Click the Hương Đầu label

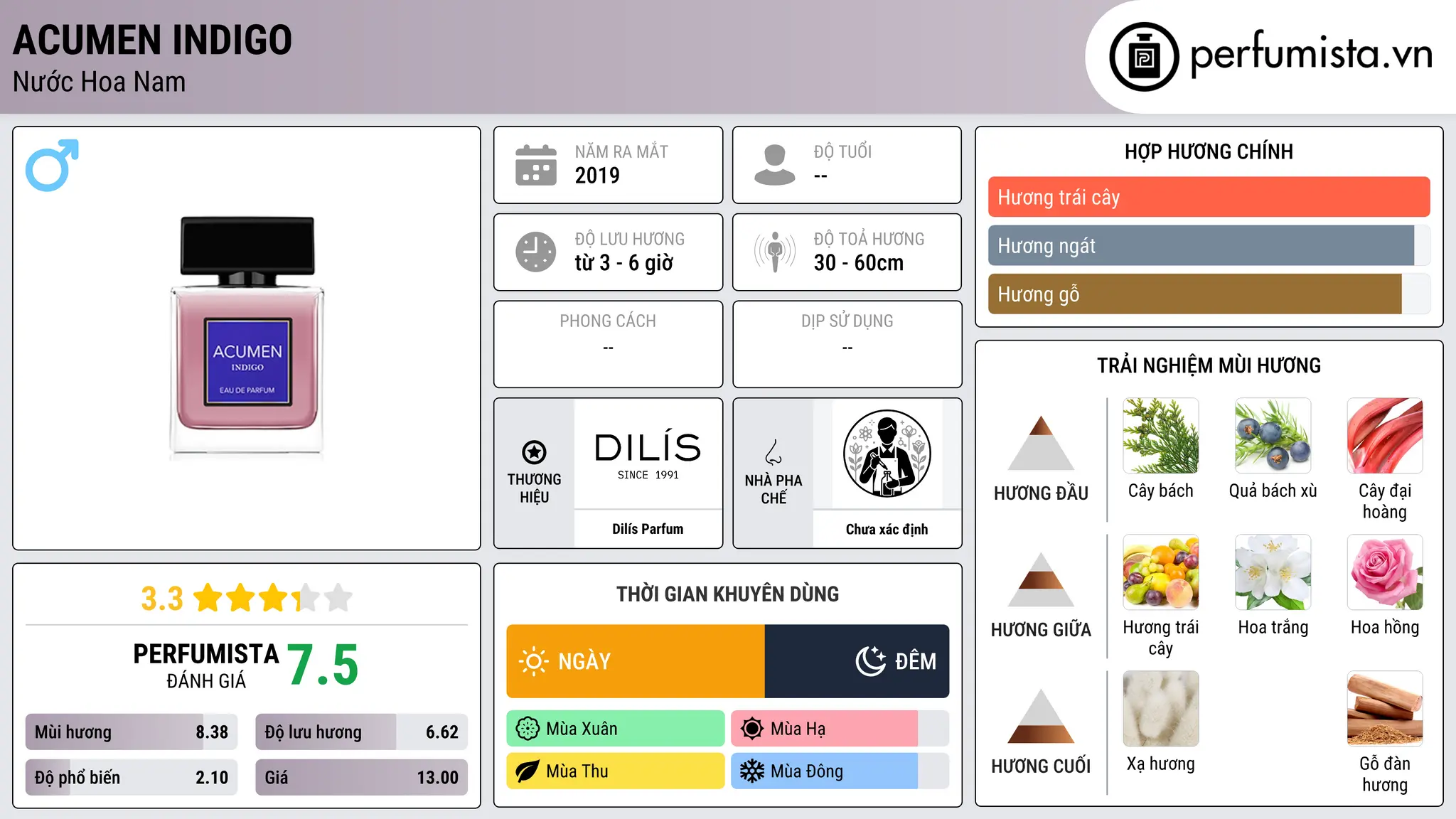coord(1041,493)
